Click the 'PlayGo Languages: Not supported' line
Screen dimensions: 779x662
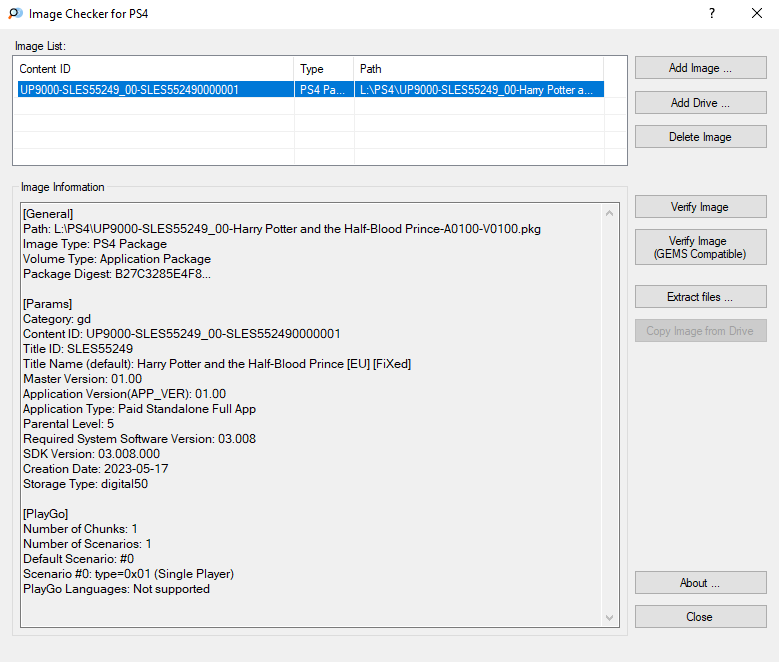point(116,589)
